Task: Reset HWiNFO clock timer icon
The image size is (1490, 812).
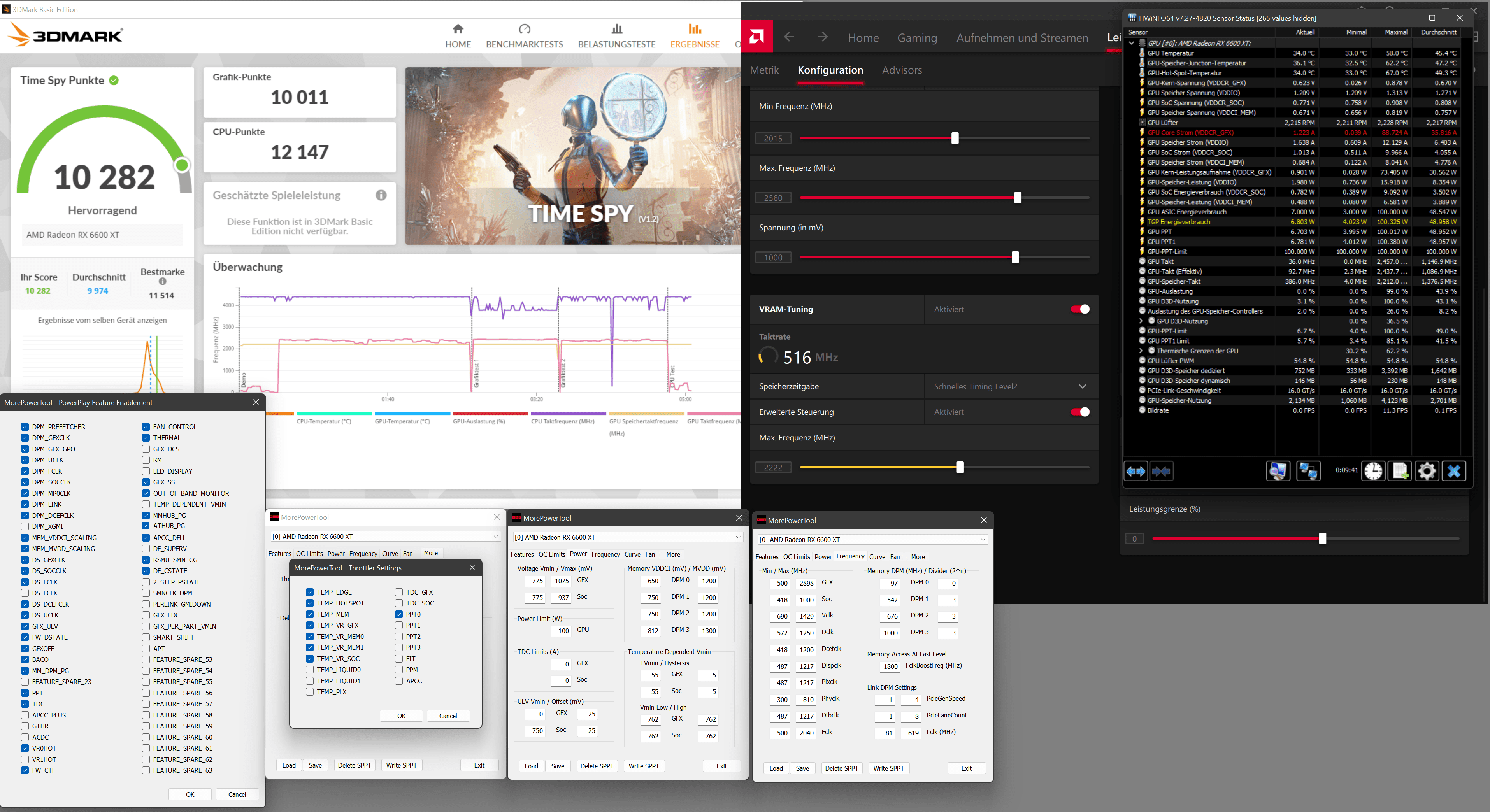Action: pos(1373,471)
